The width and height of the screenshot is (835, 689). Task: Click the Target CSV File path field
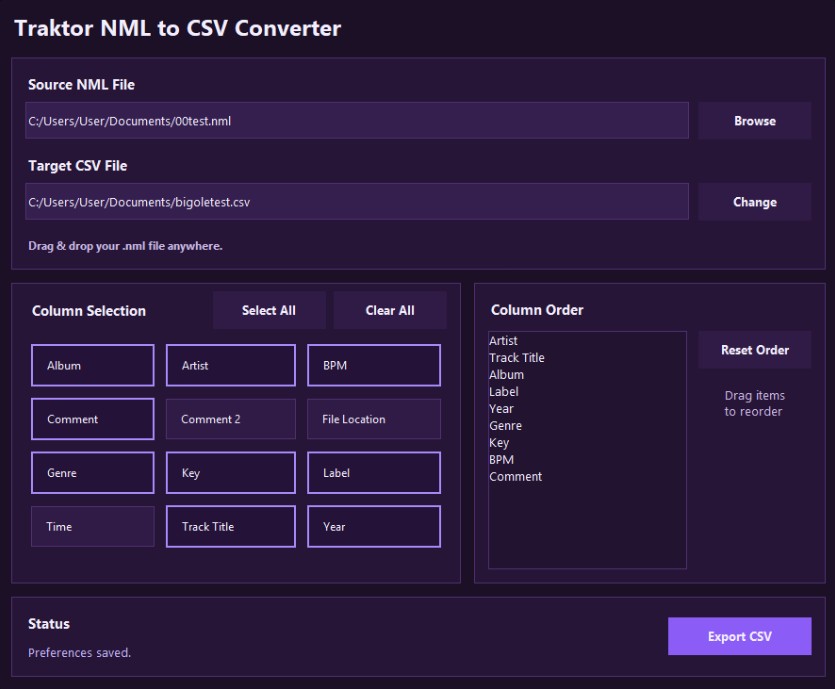click(357, 202)
